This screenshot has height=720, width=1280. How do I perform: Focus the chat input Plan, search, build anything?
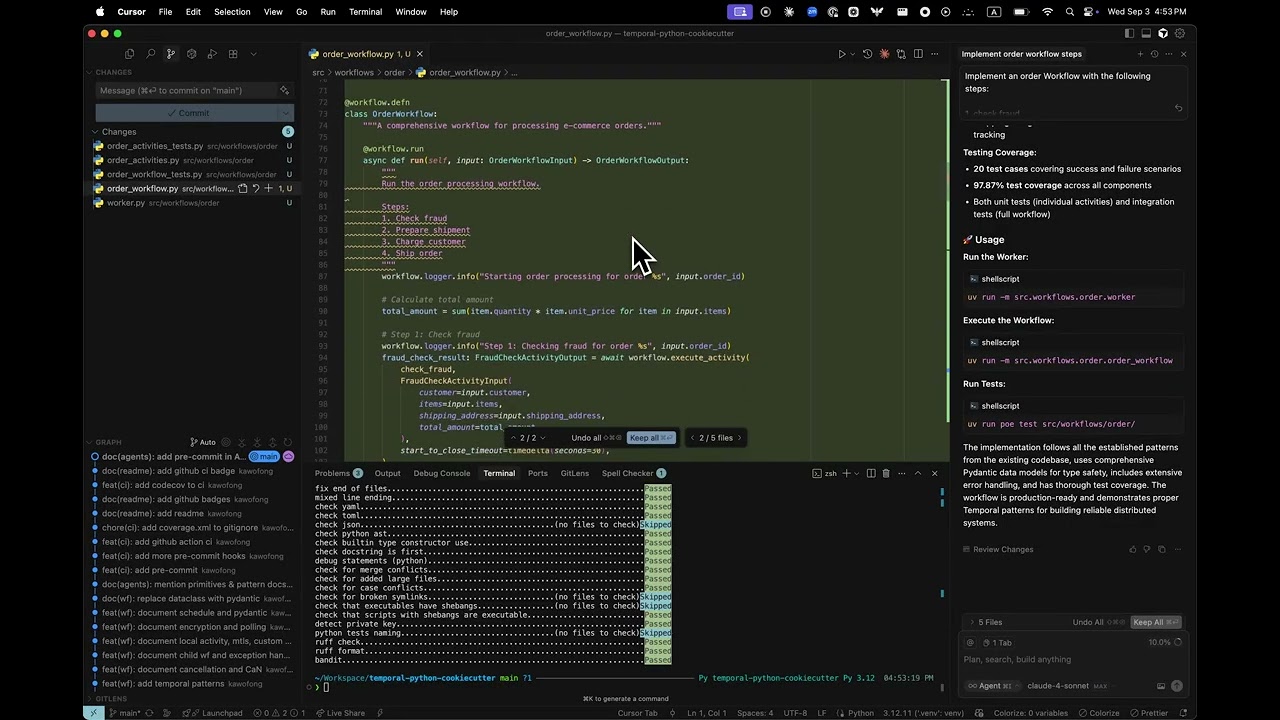pos(1075,659)
